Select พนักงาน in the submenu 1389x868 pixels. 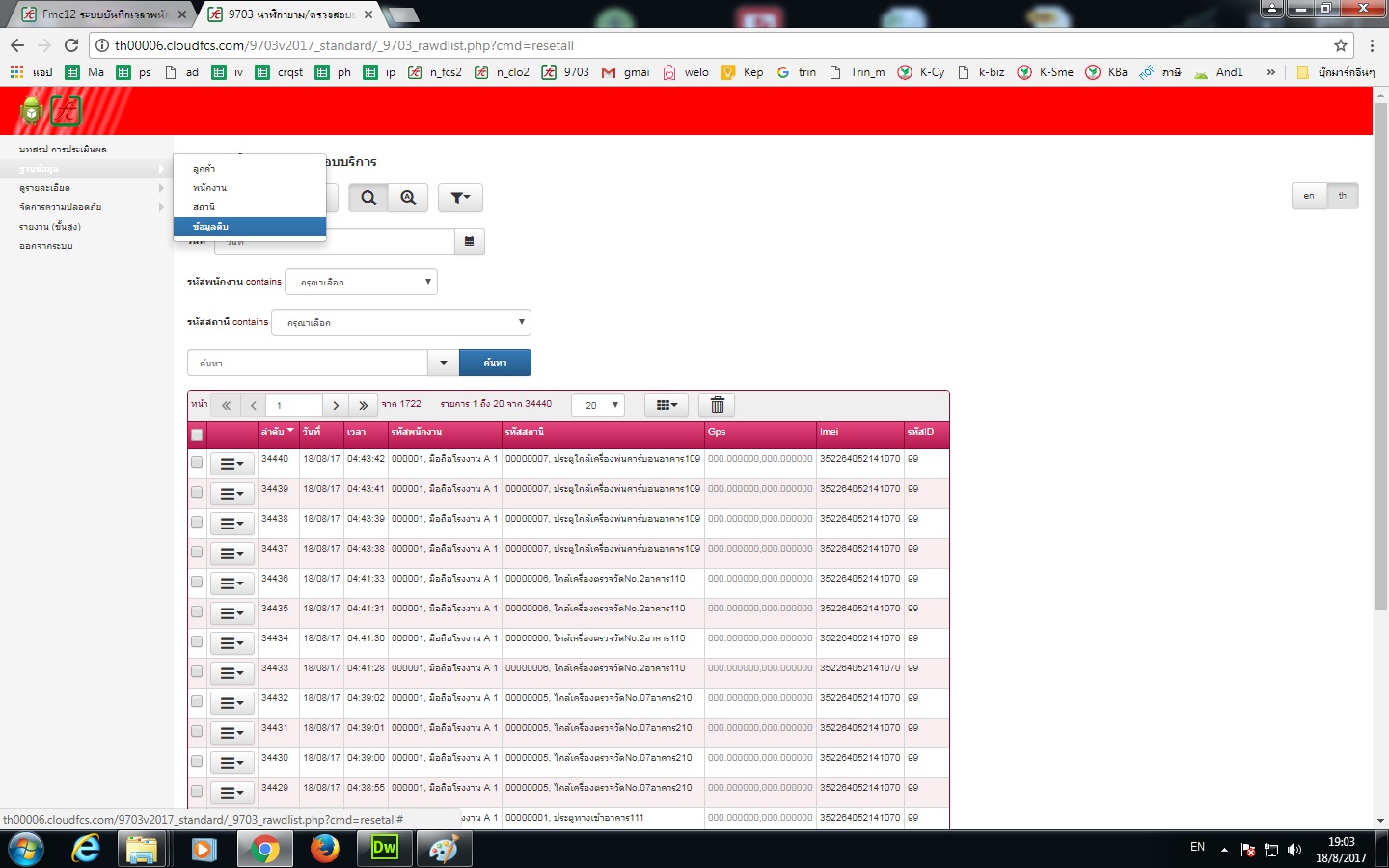pos(250,188)
